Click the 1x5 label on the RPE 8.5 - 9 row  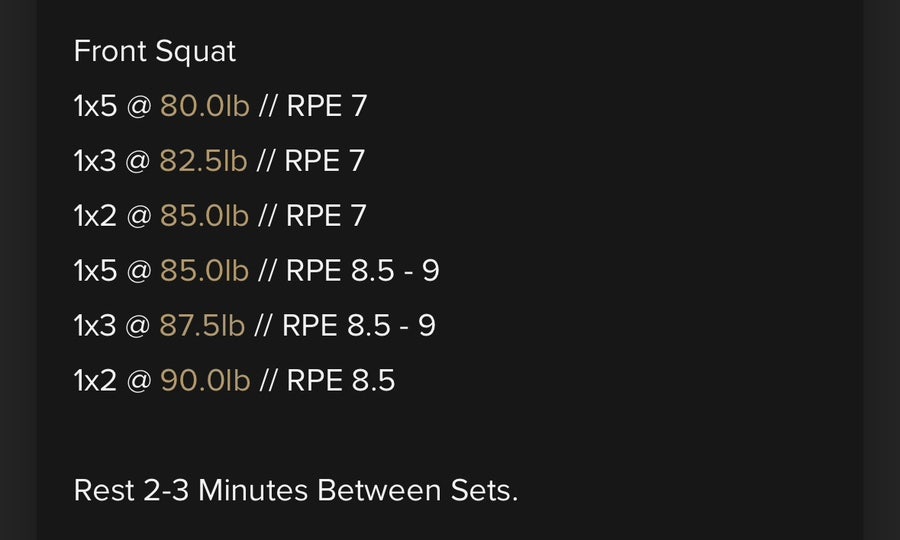coord(95,271)
